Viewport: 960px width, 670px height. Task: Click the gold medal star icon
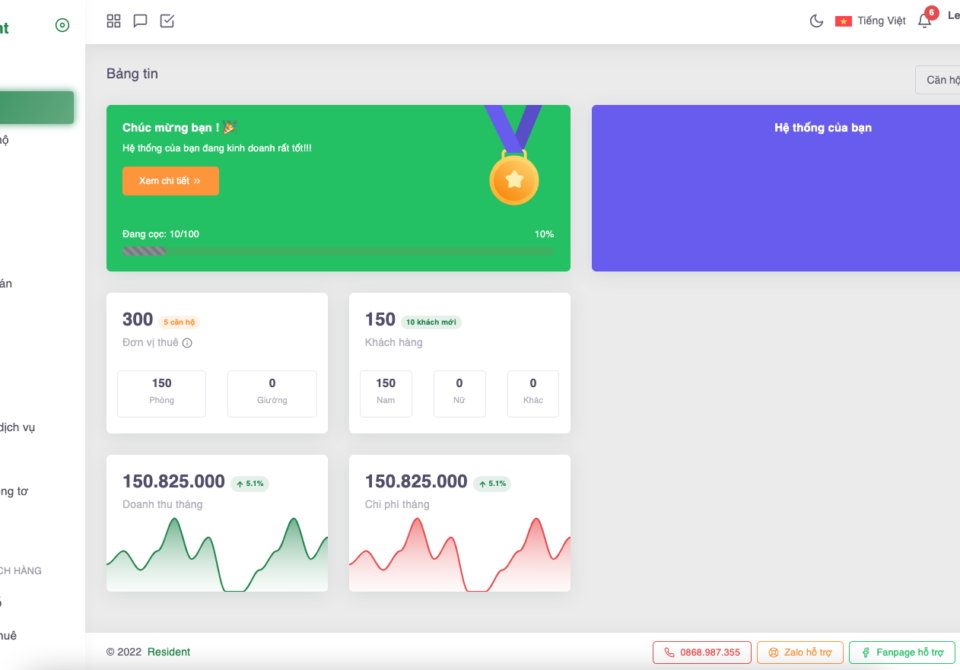(514, 179)
